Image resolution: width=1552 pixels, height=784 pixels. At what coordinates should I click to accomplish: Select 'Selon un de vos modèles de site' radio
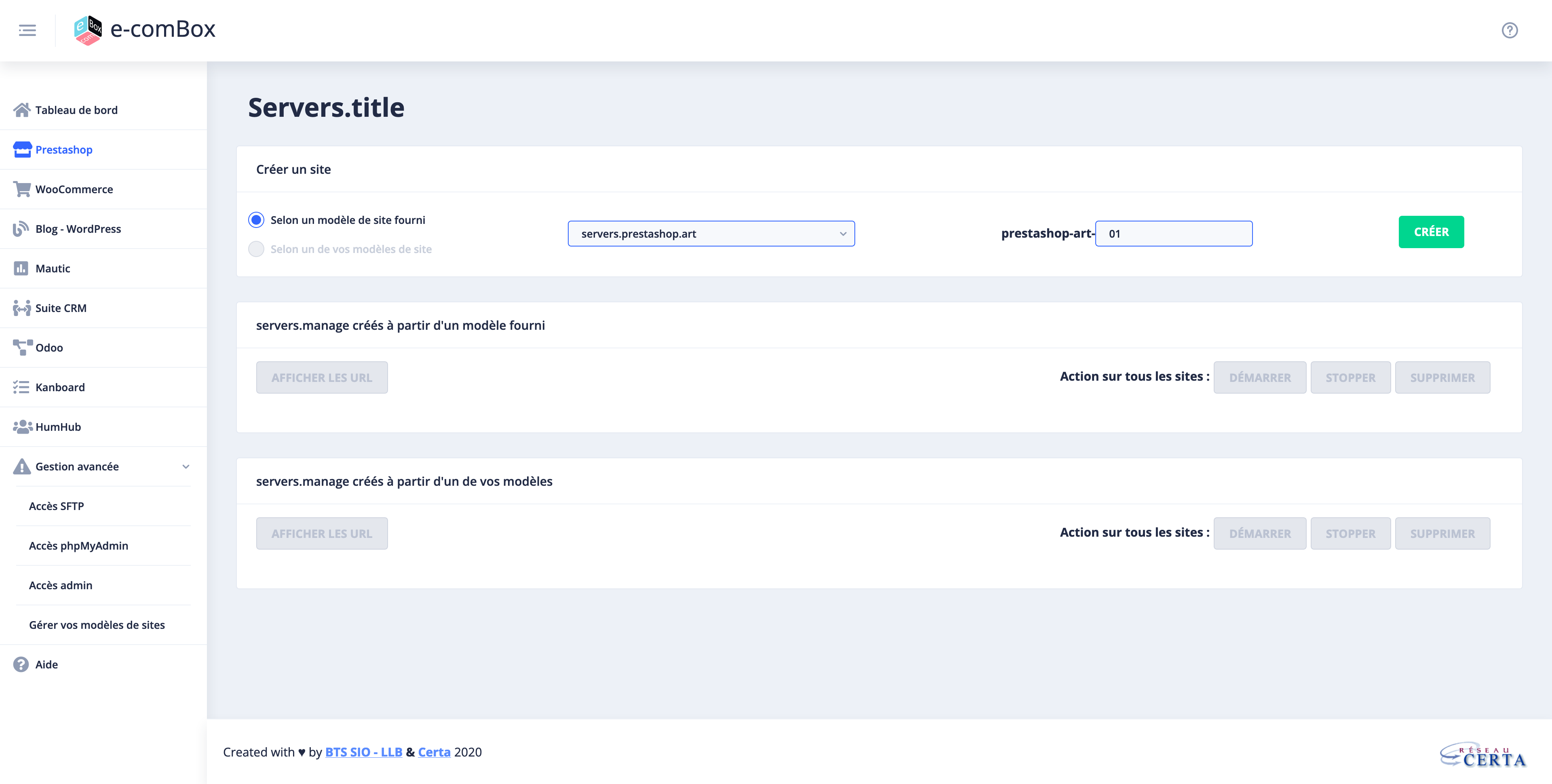(256, 249)
